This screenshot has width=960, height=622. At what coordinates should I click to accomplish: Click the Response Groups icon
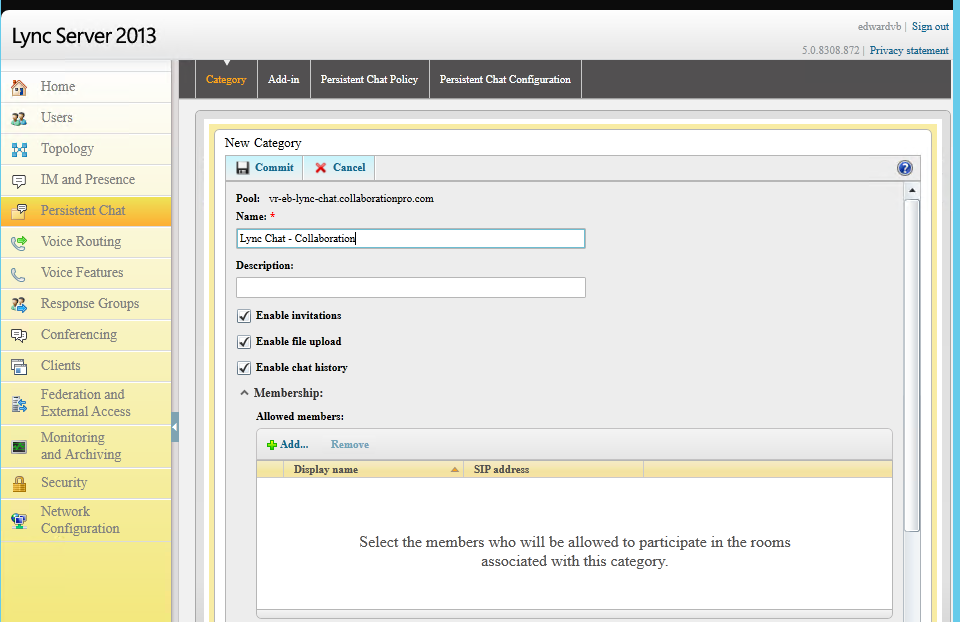[x=19, y=304]
